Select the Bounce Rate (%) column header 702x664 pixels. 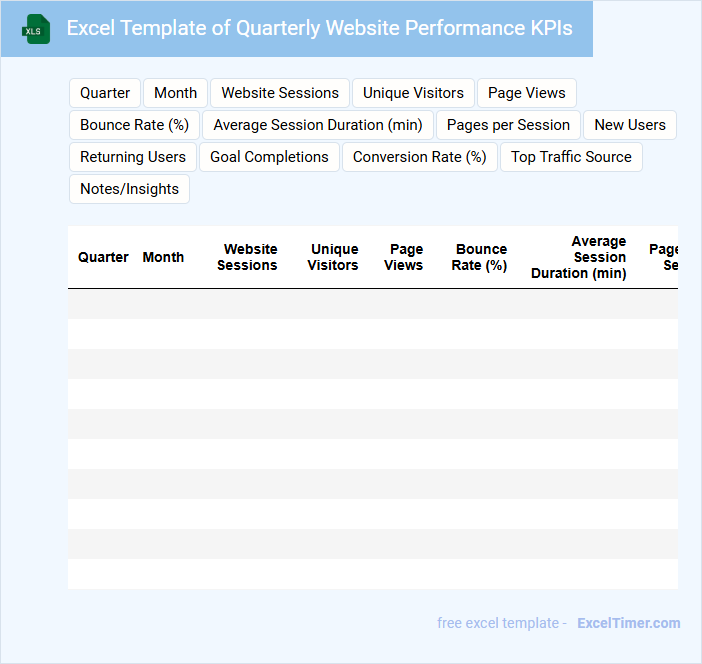point(480,257)
